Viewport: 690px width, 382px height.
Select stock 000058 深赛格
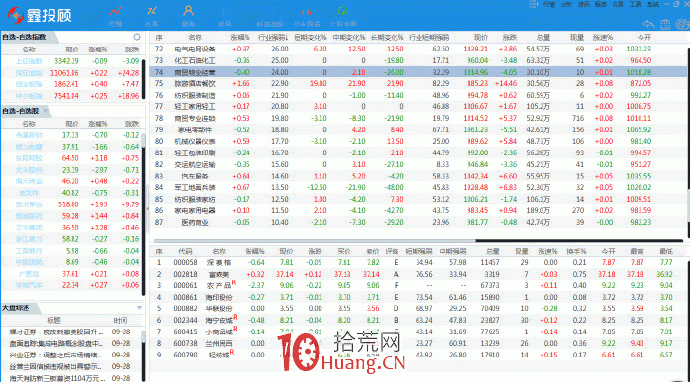point(418,262)
